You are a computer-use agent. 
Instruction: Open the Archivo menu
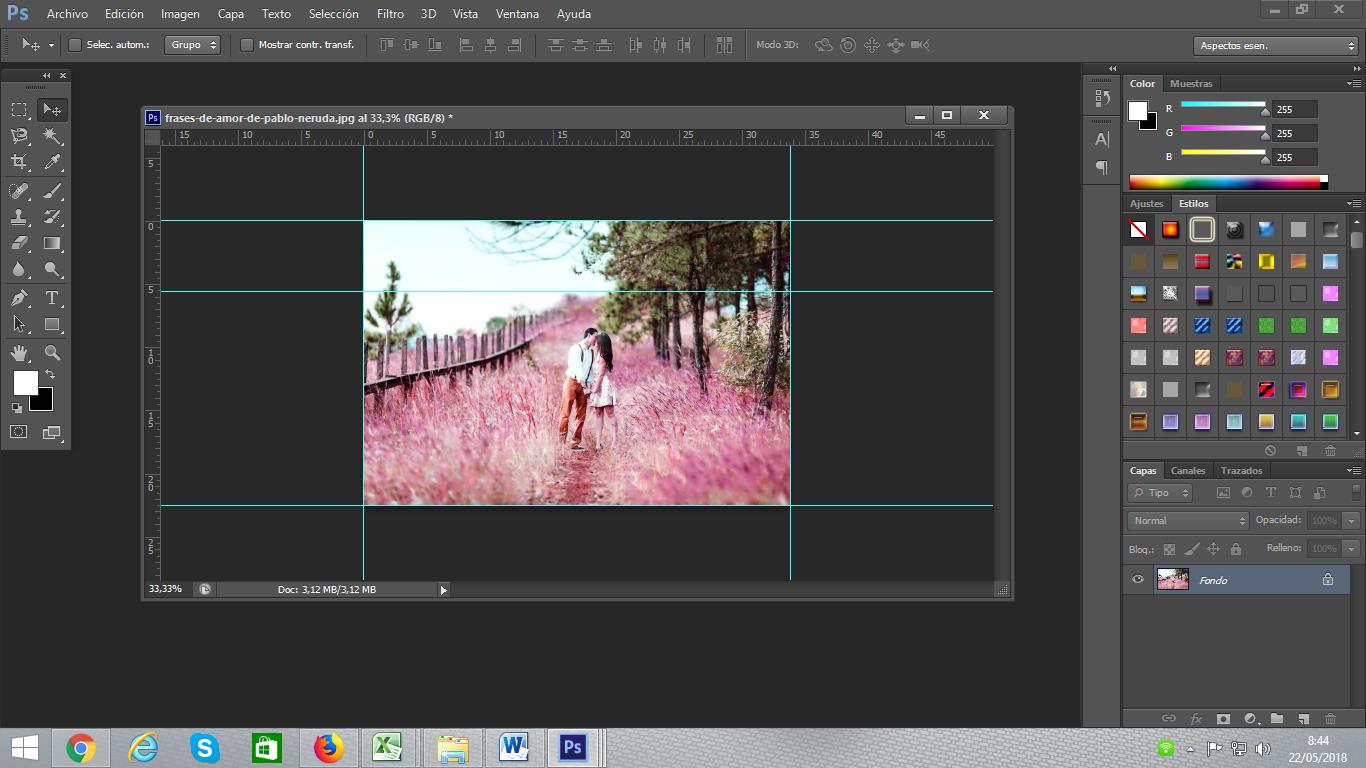click(67, 14)
